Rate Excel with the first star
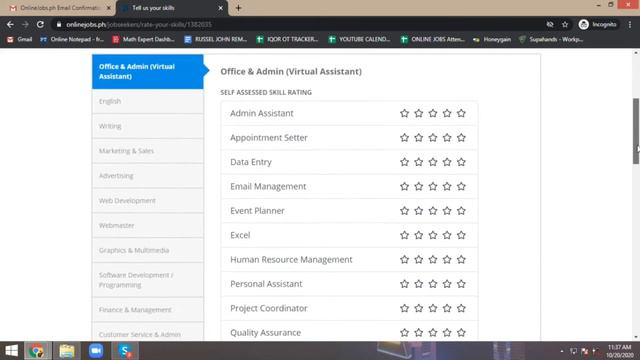The height and width of the screenshot is (360, 640). 404,235
